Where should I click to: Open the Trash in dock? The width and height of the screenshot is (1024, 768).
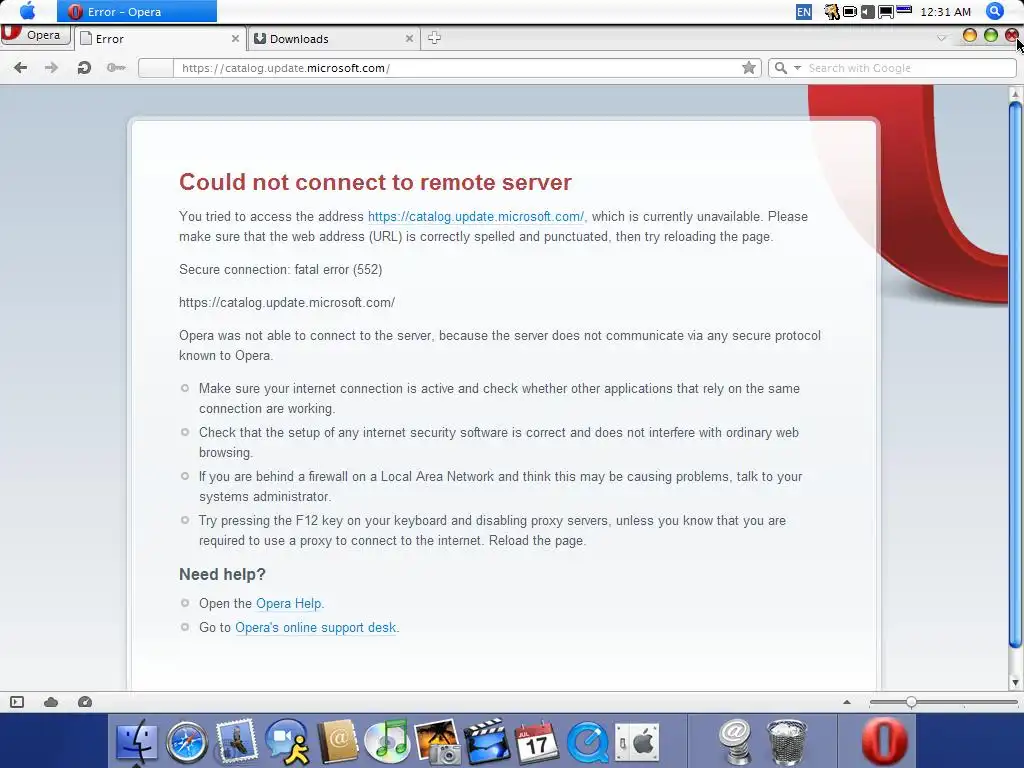click(x=786, y=742)
